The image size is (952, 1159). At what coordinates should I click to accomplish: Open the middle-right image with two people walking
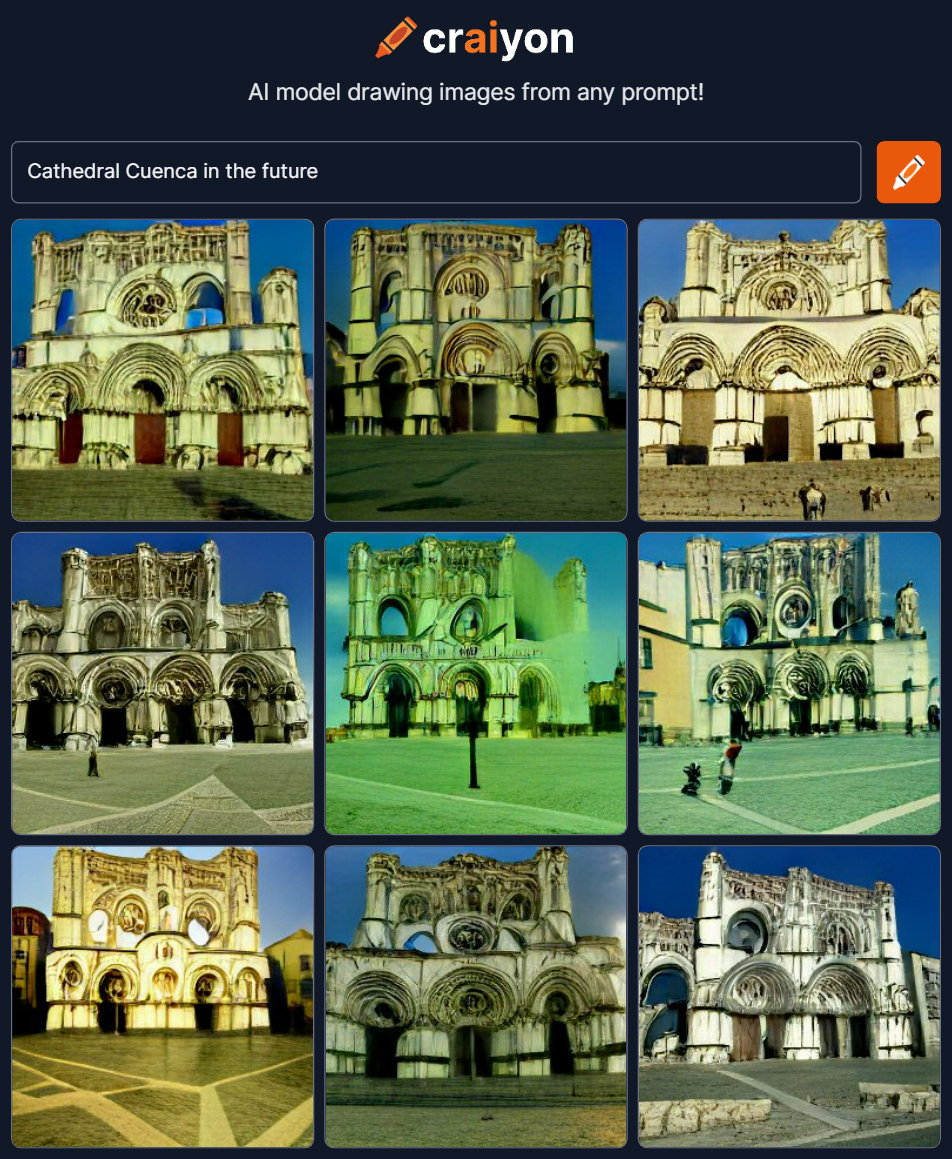point(789,684)
